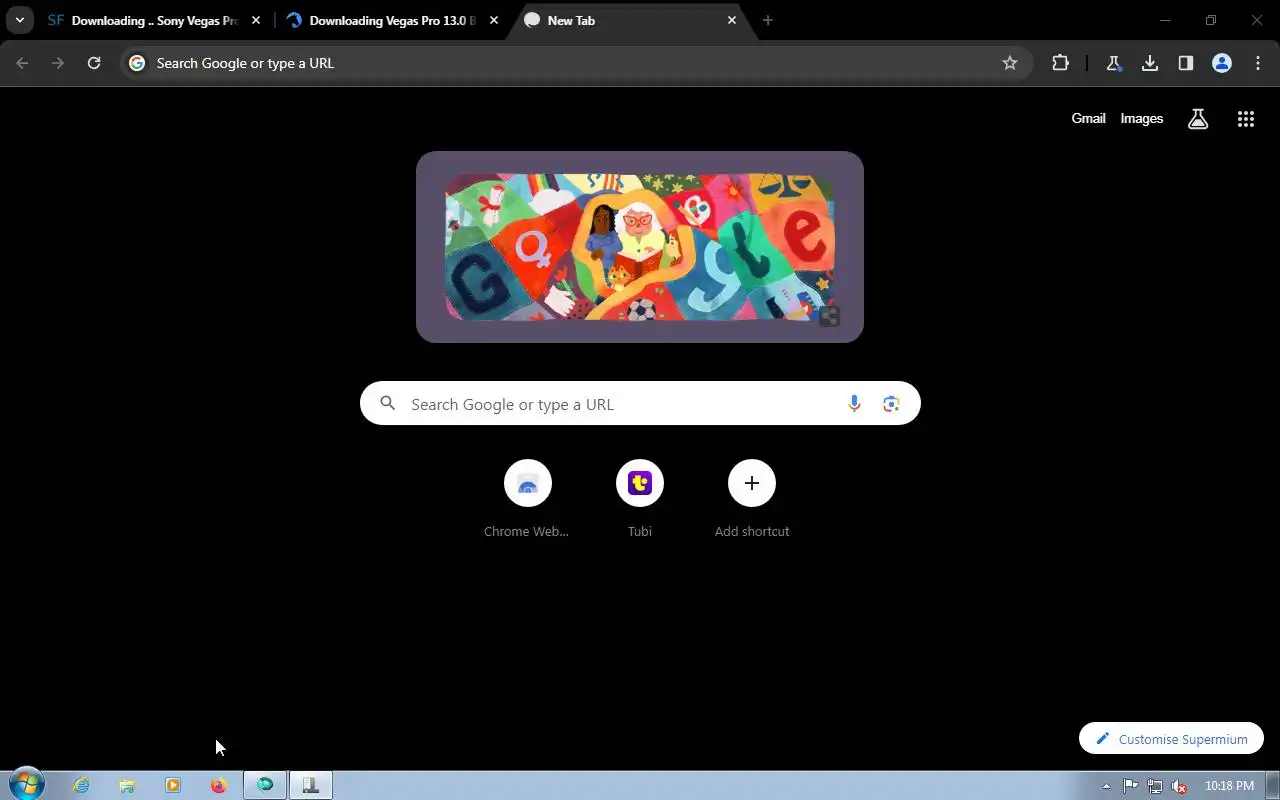Open the Images link
1280x800 pixels.
pyautogui.click(x=1141, y=118)
